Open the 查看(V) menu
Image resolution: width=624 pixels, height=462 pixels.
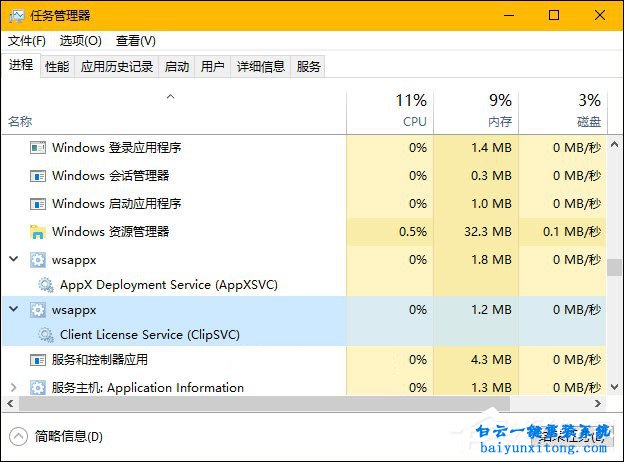click(136, 41)
